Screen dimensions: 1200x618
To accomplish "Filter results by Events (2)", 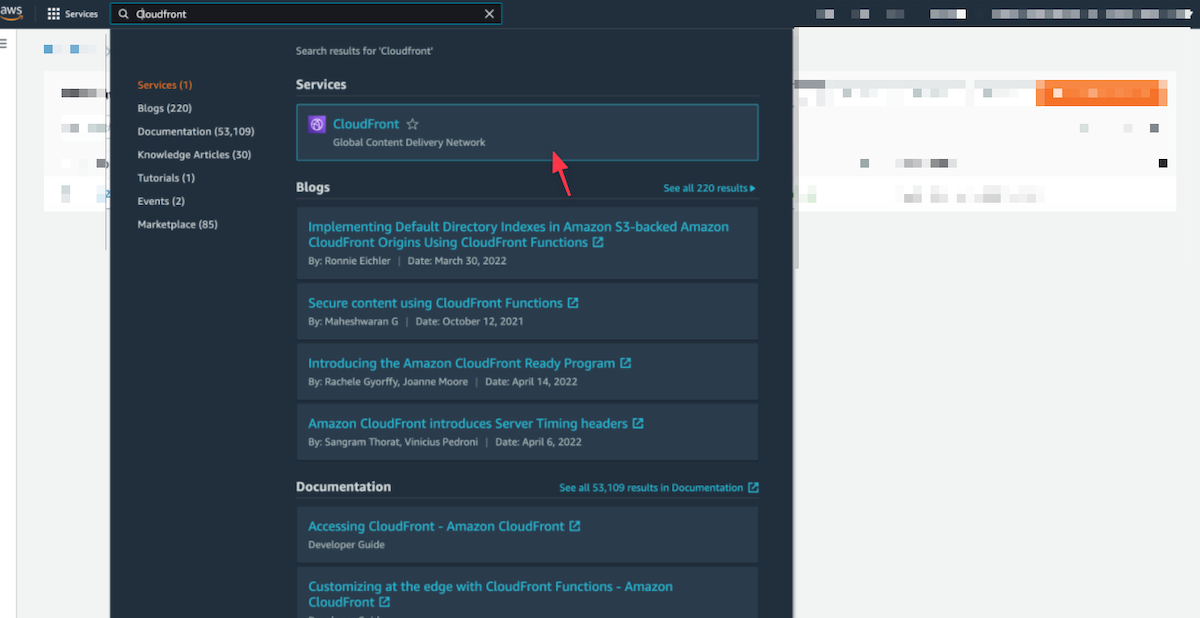I will (x=161, y=201).
